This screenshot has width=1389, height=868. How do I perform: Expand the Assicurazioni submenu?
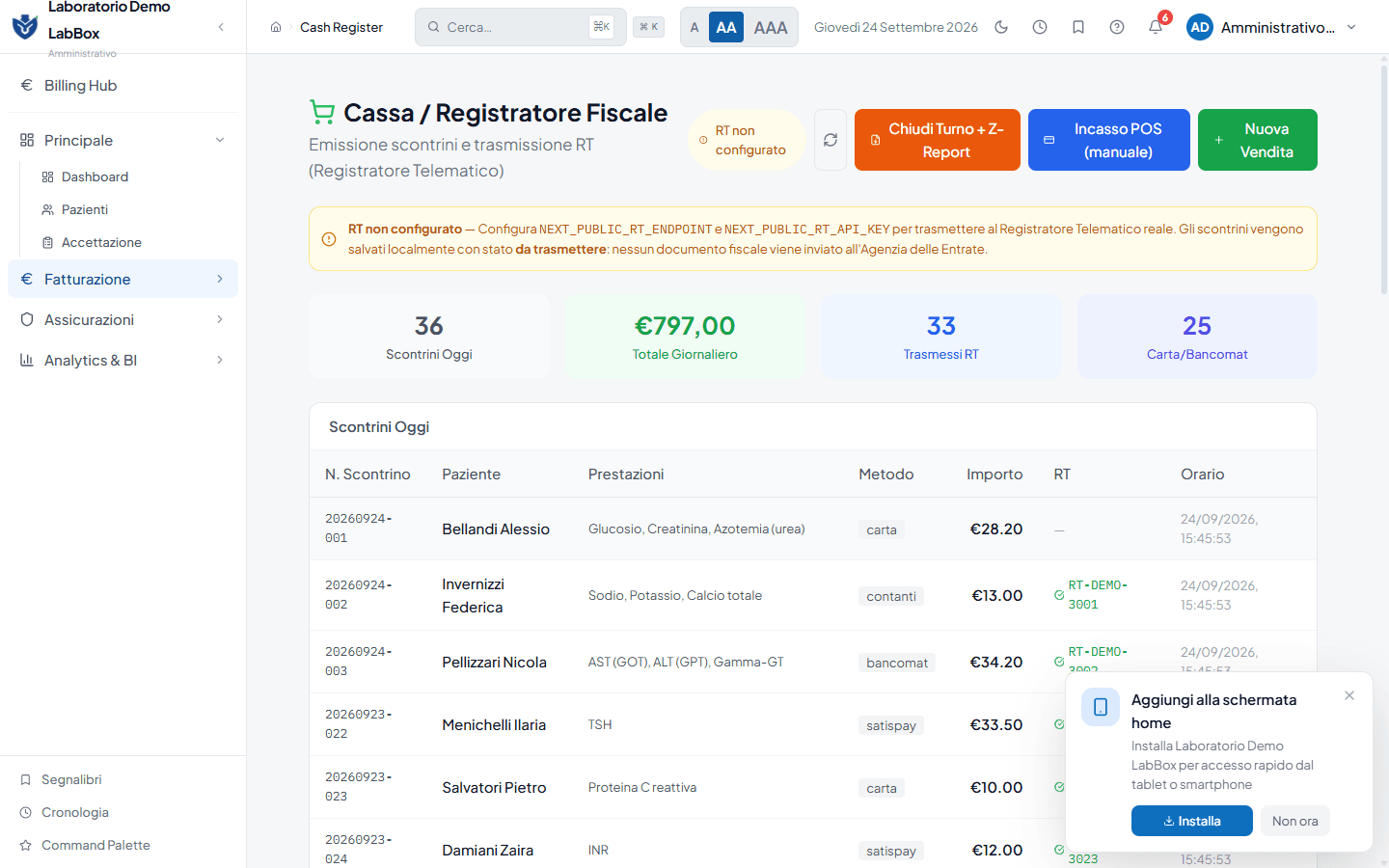[220, 319]
